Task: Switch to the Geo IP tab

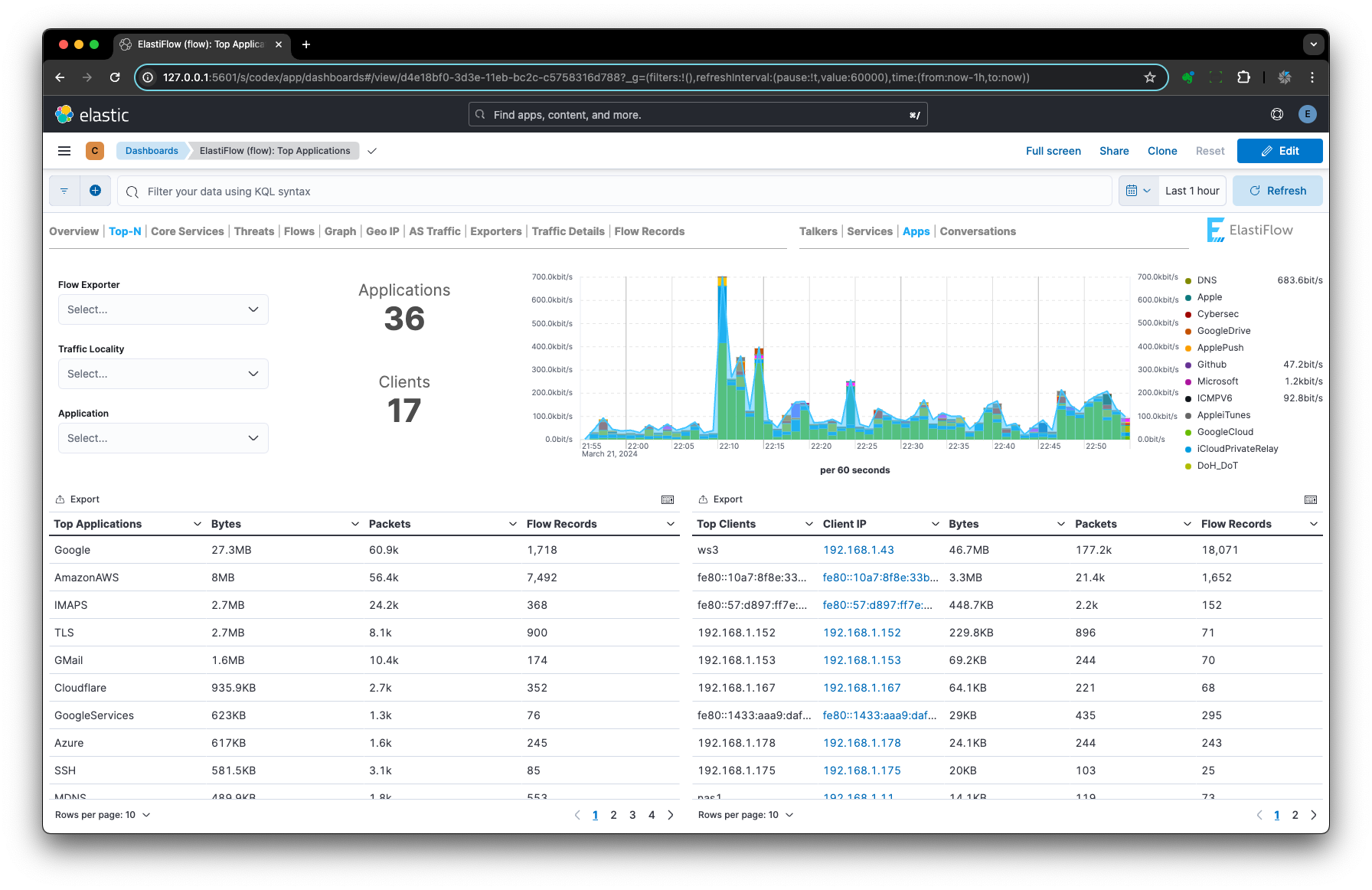Action: point(383,231)
